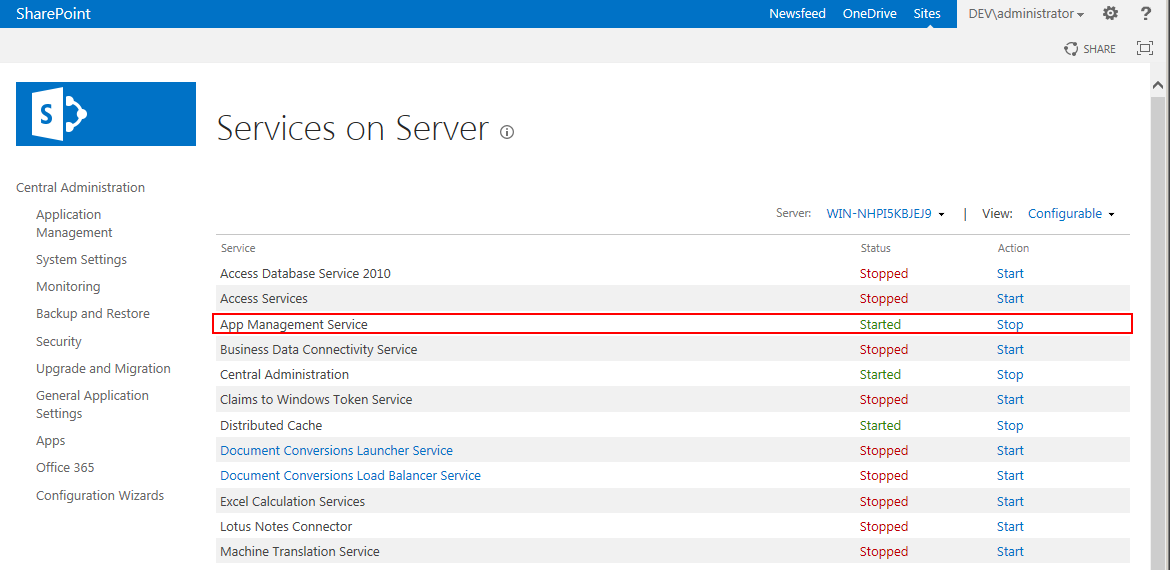Go to Security settings
Viewport: 1170px width, 570px height.
coord(59,341)
